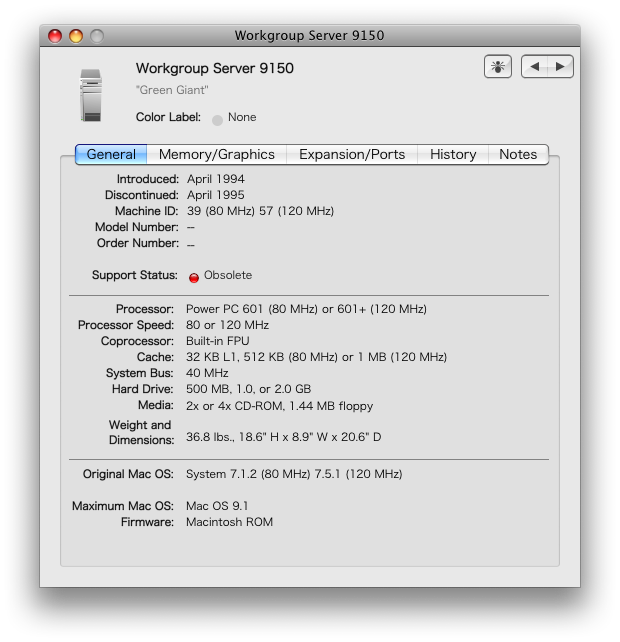Screen dimensions: 620x642
Task: Click Firmware value Macintosh ROM
Action: coord(229,522)
